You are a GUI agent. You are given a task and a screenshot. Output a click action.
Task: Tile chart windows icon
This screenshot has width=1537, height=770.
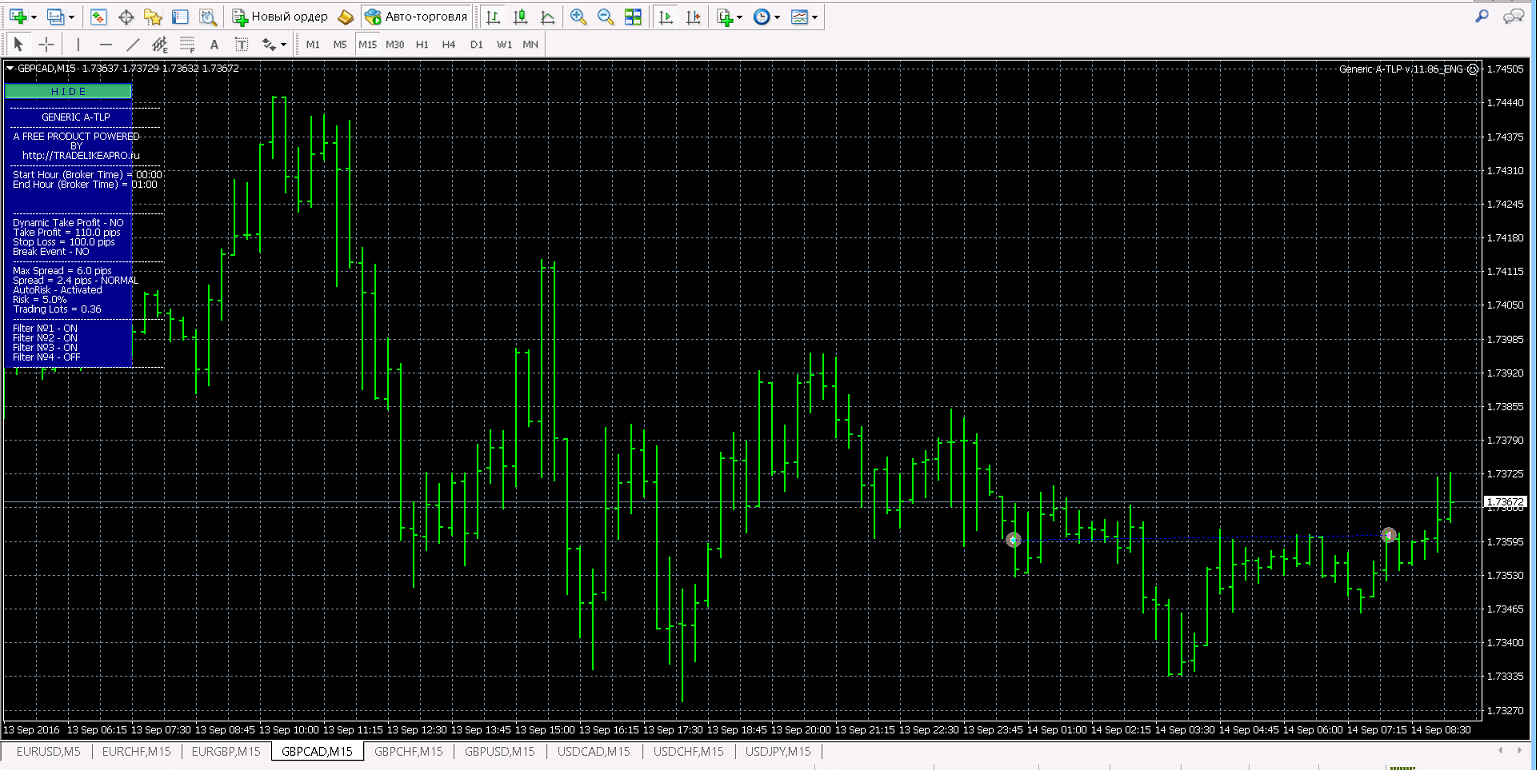tap(633, 17)
